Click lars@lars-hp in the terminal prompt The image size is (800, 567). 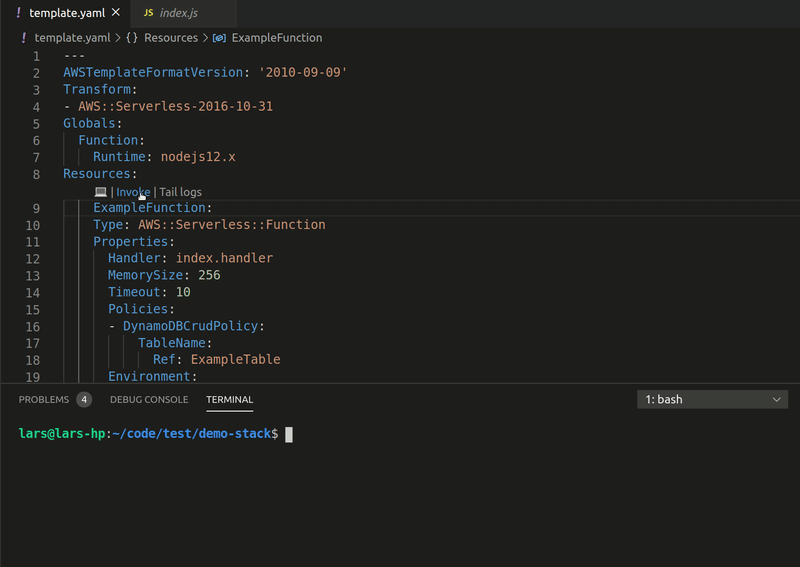tap(62, 434)
